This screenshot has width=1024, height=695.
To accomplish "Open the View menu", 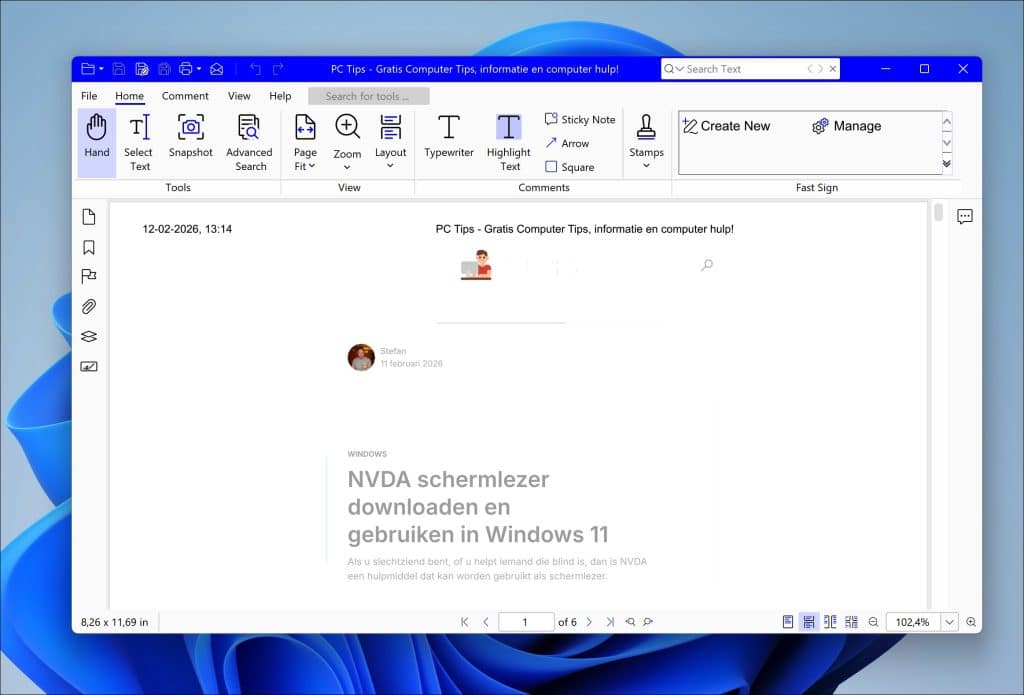I will coord(239,95).
